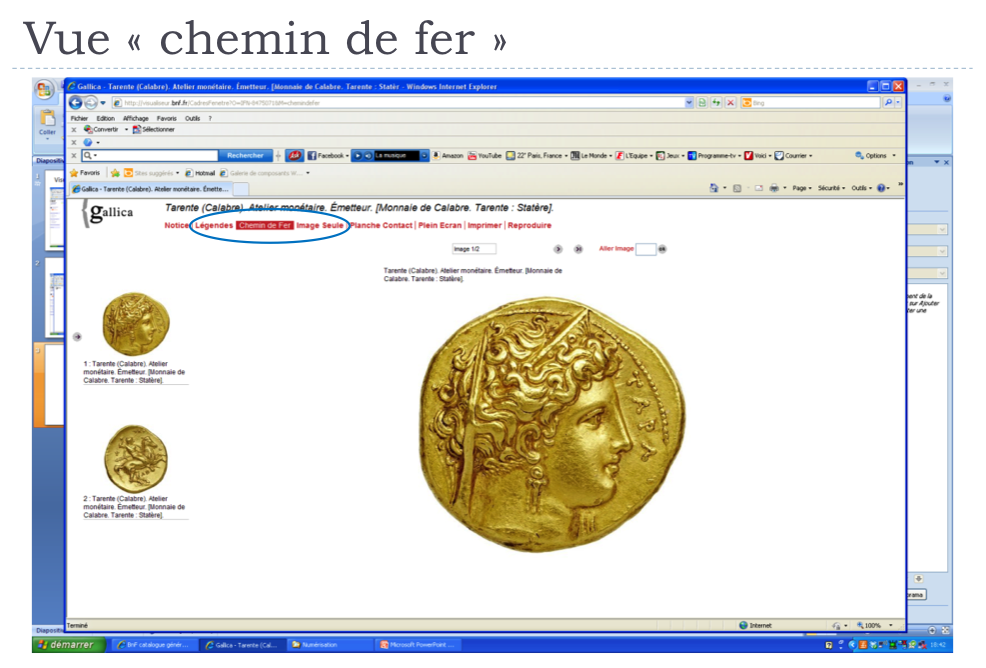Click the large gold coin image
This screenshot has width=986, height=668.
coord(552,425)
